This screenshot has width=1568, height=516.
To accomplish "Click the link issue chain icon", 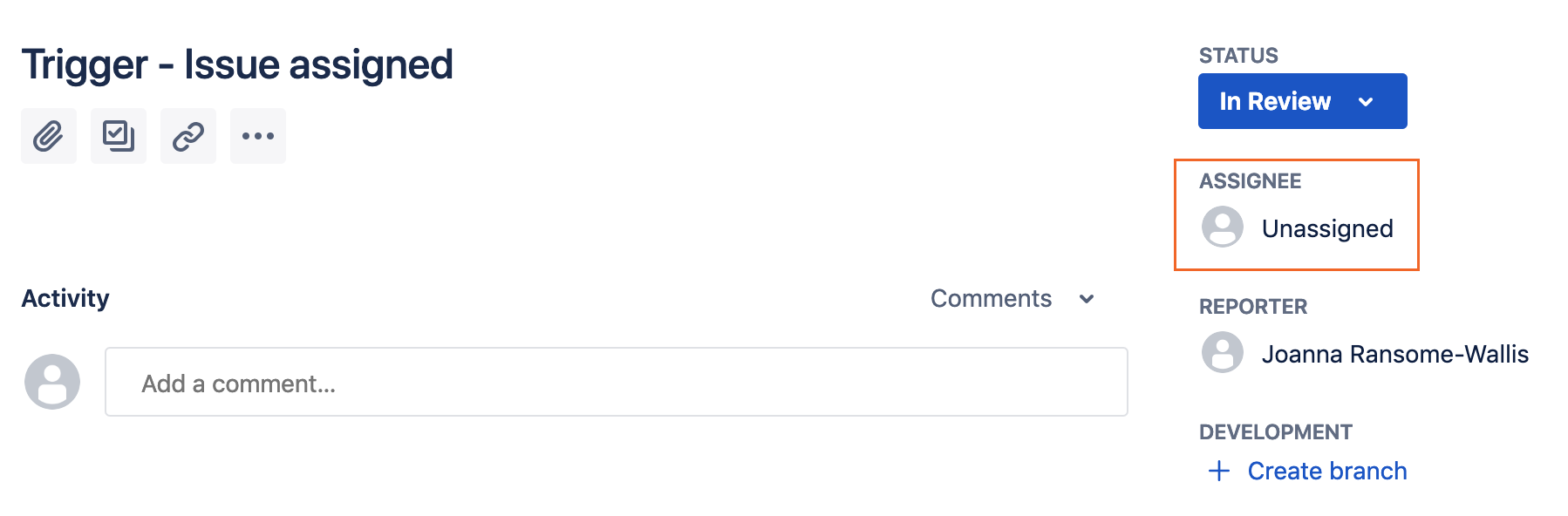I will [188, 136].
